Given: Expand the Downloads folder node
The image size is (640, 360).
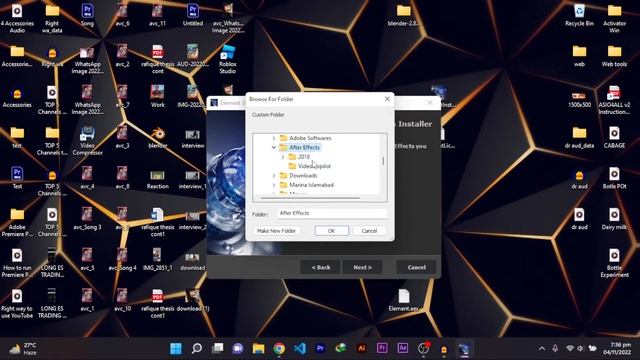Looking at the screenshot, I should click(x=274, y=176).
